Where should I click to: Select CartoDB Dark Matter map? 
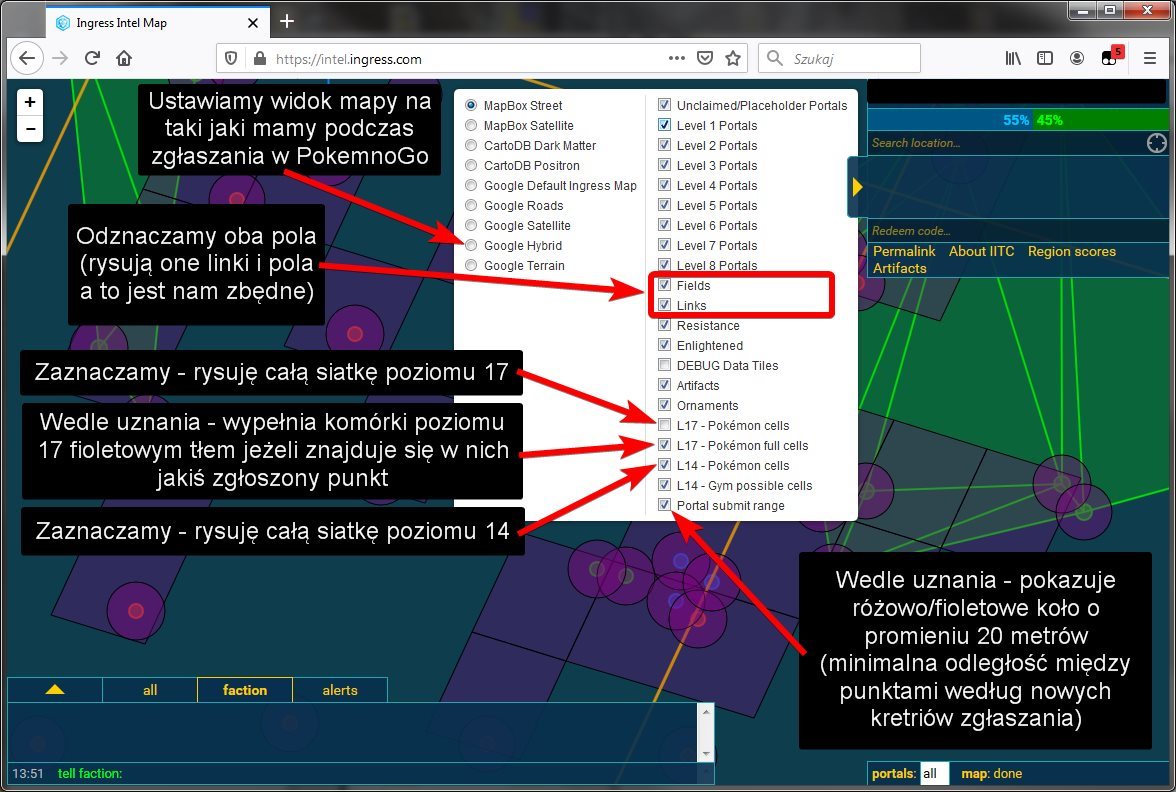[471, 146]
